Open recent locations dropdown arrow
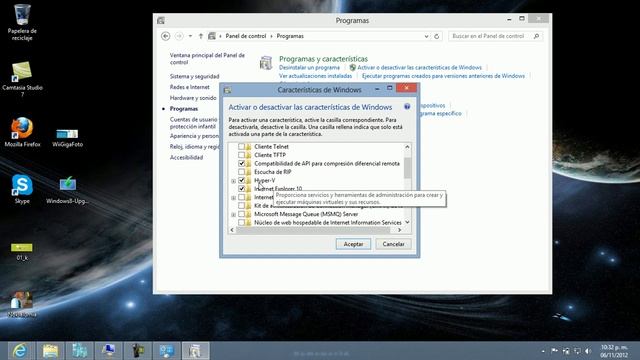Screen dimensions: 640x360 [190, 36]
